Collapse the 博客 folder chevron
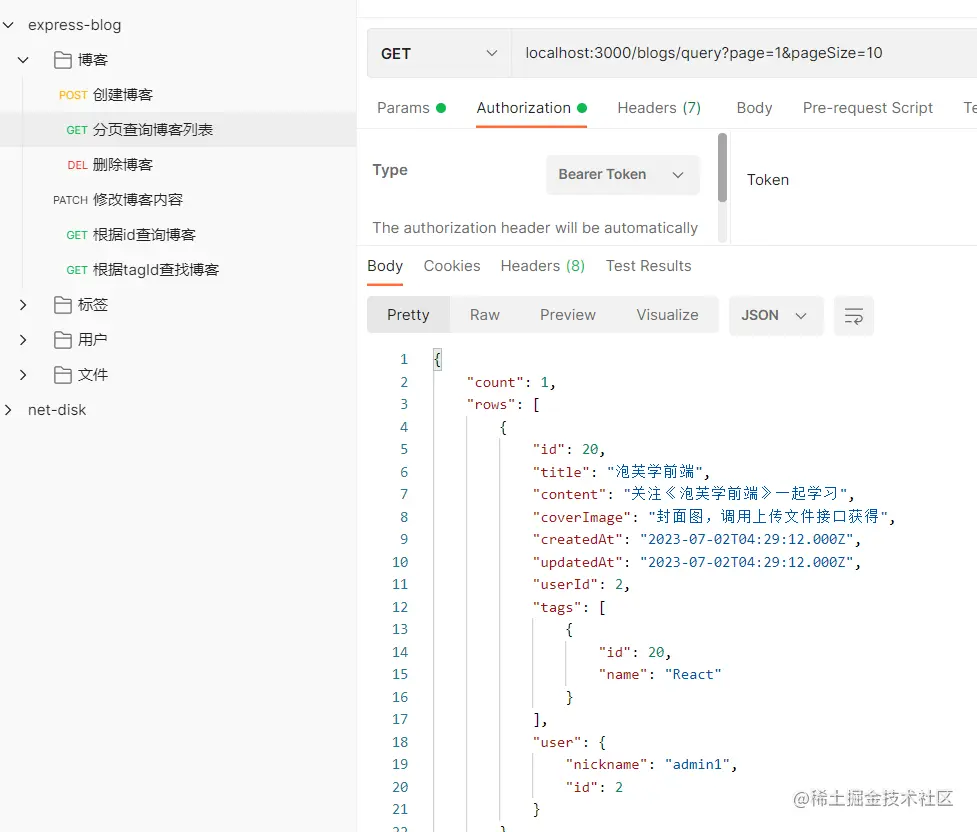The image size is (977, 832). [23, 60]
